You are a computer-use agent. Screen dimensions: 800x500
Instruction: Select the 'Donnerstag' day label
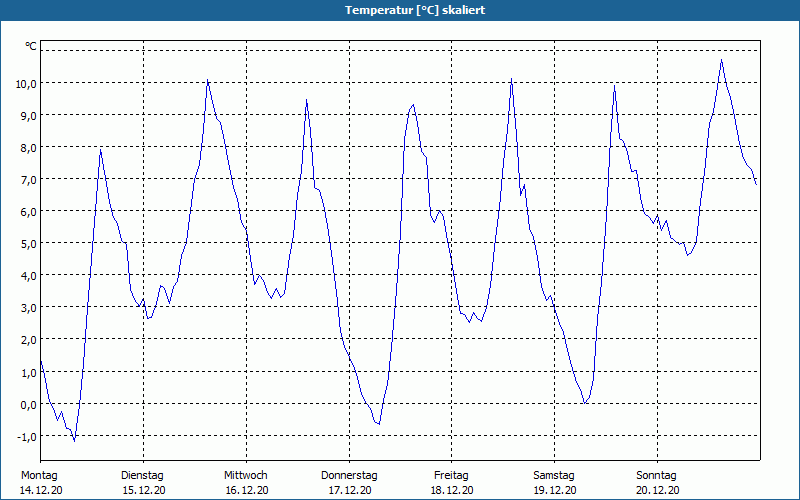tap(349, 476)
